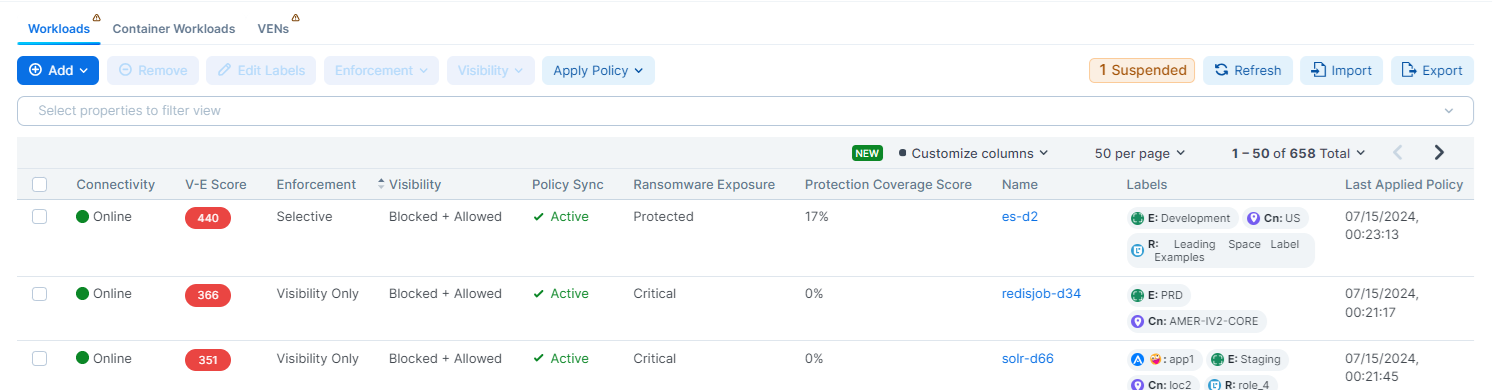Click Selective enforcement cell for es-d2

(303, 217)
